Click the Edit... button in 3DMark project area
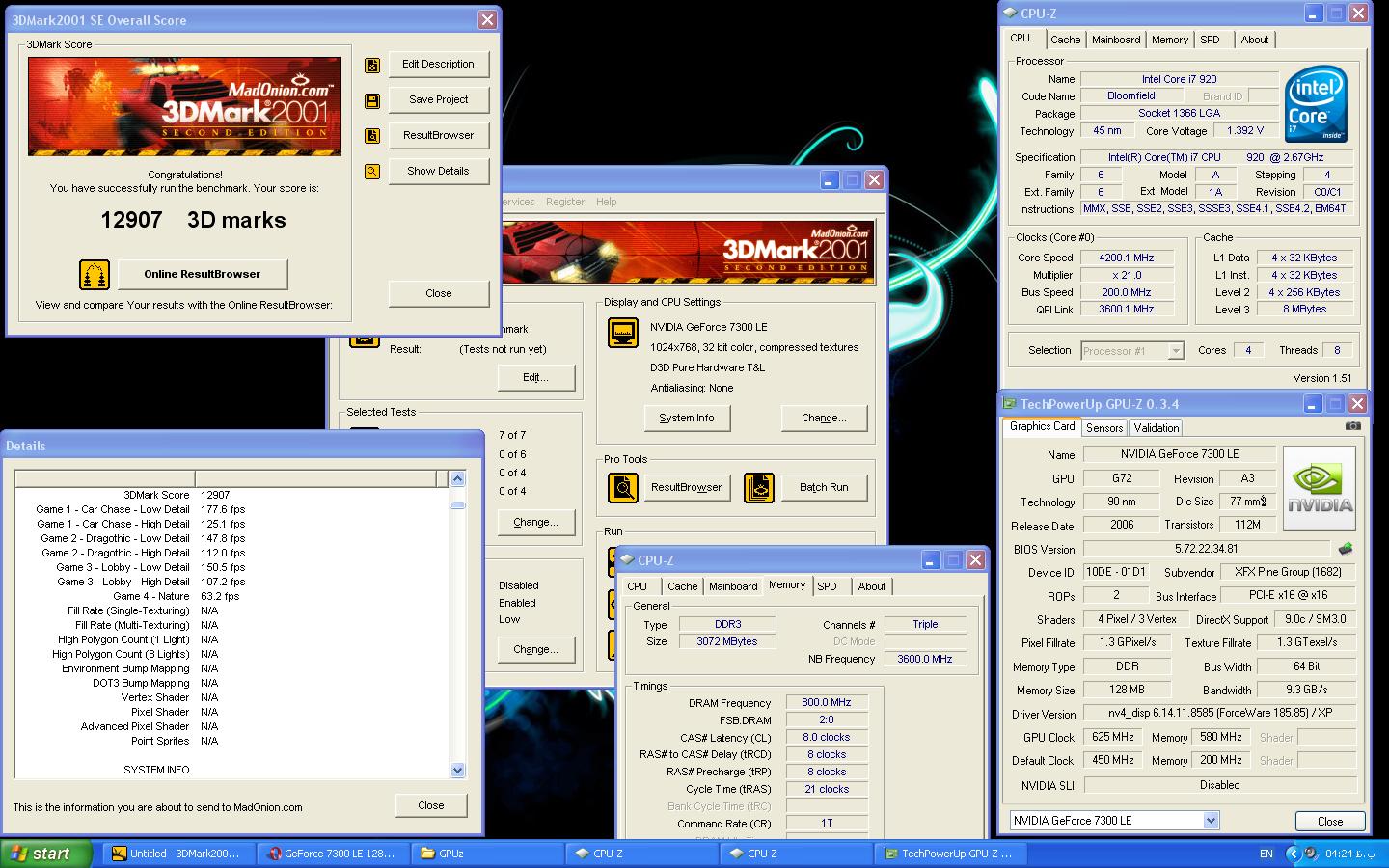 coord(536,378)
